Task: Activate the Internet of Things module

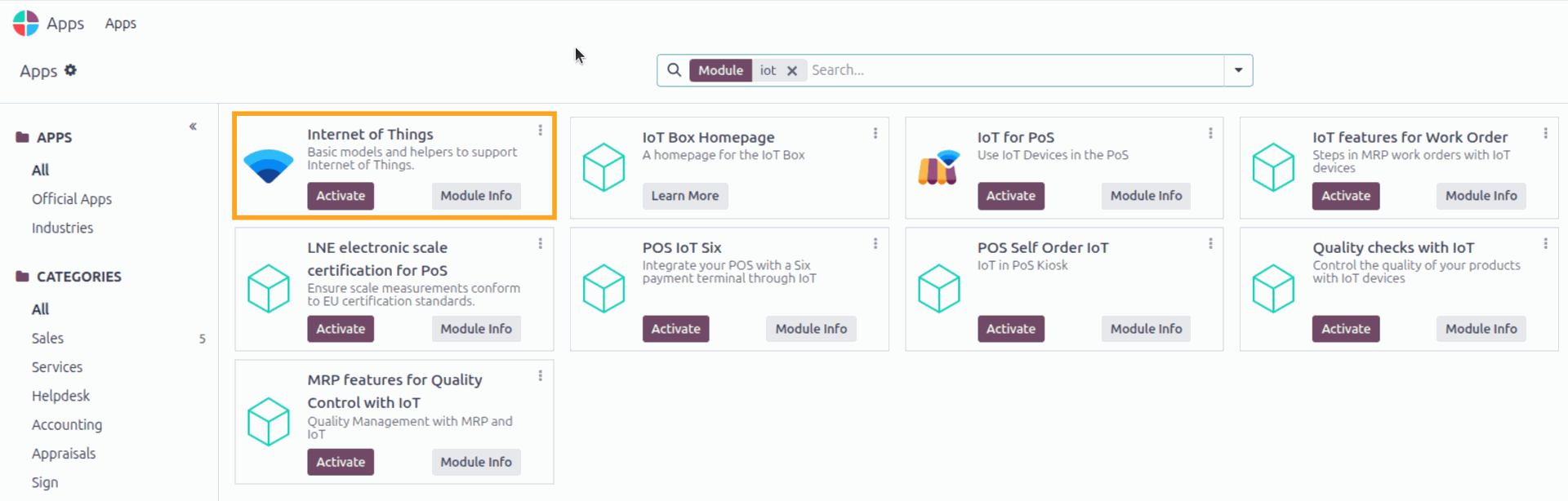Action: click(341, 196)
